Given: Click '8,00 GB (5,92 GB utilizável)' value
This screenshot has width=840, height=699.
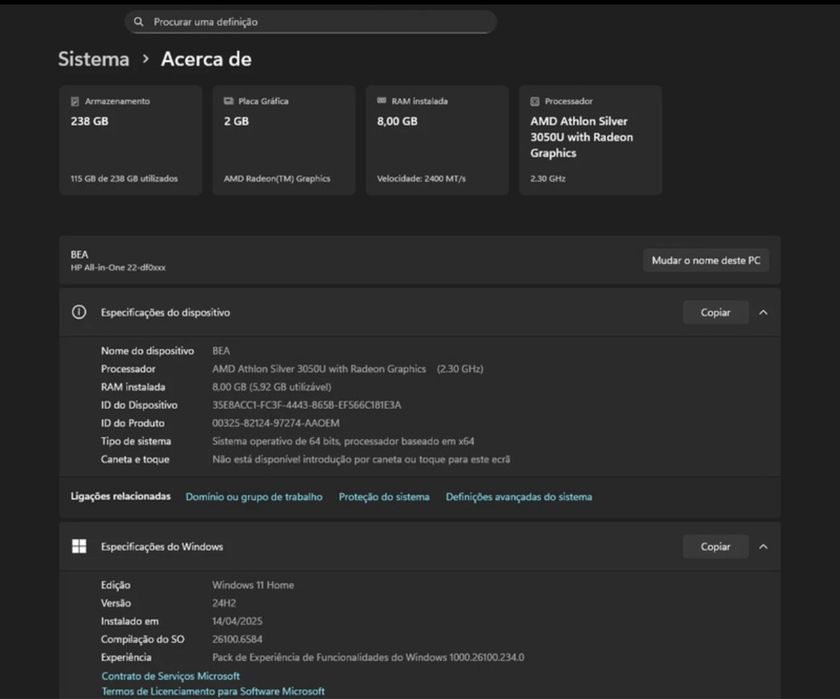Looking at the screenshot, I should tap(272, 387).
